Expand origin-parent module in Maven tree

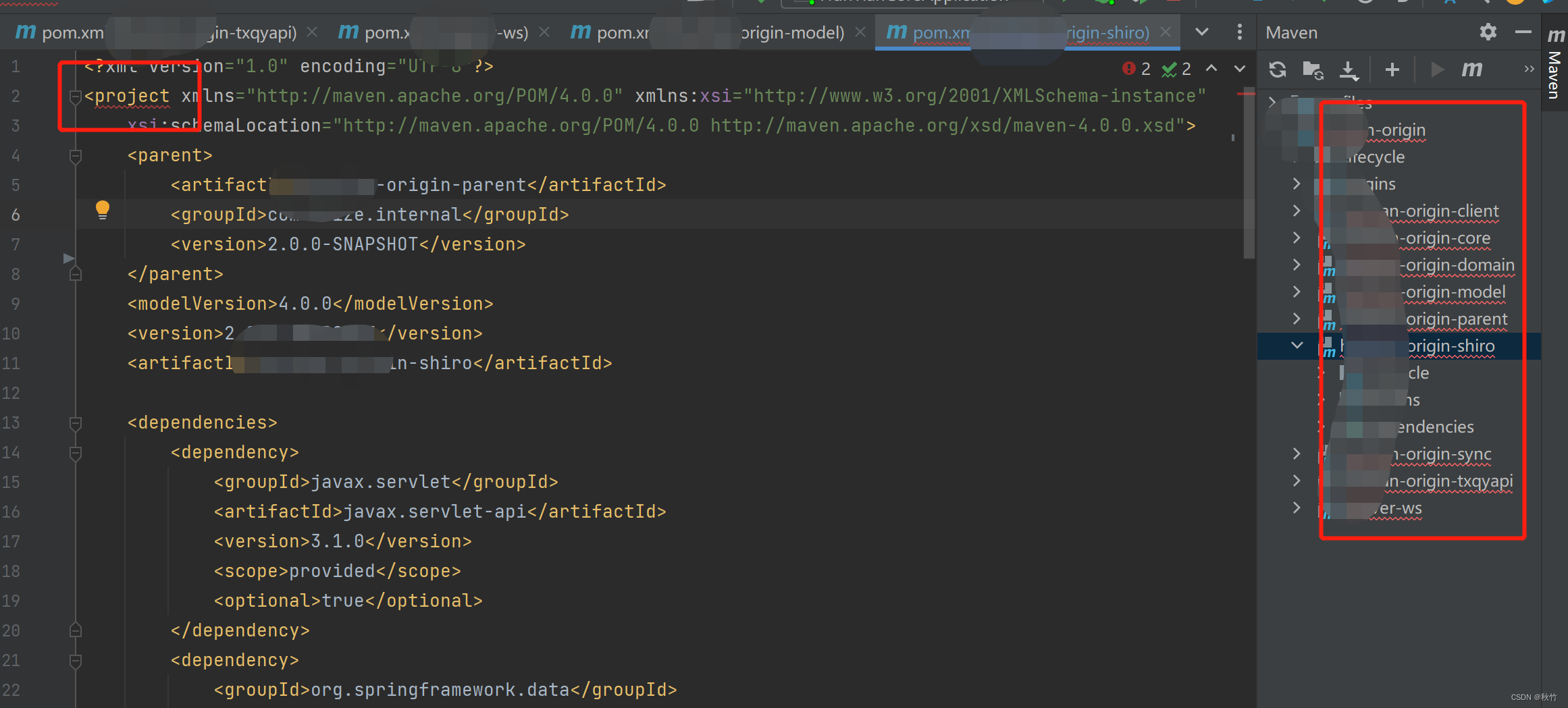pyautogui.click(x=1296, y=319)
